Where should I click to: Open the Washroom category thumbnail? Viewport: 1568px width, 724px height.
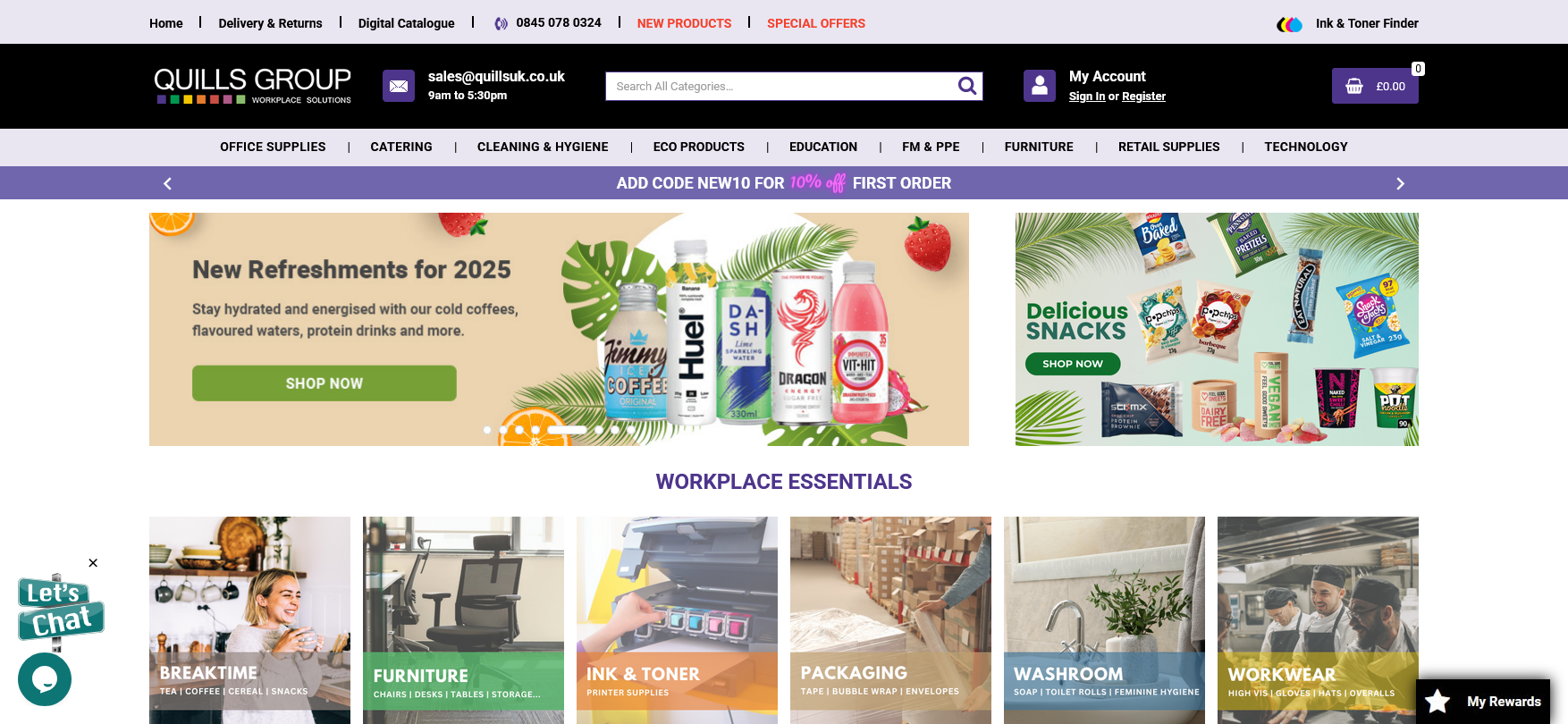(x=1104, y=620)
